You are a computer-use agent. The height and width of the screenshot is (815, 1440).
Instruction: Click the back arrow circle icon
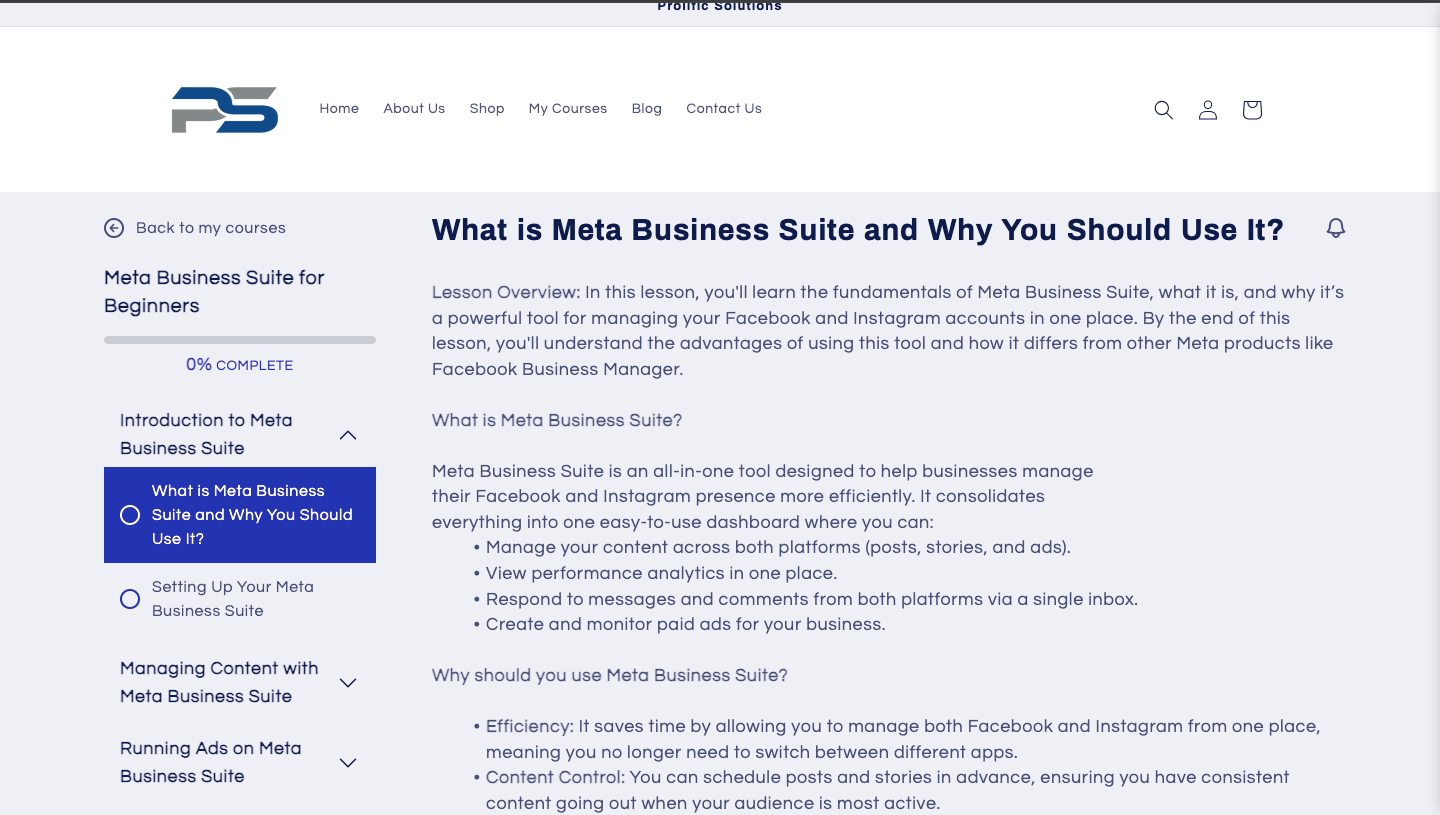pyautogui.click(x=114, y=228)
